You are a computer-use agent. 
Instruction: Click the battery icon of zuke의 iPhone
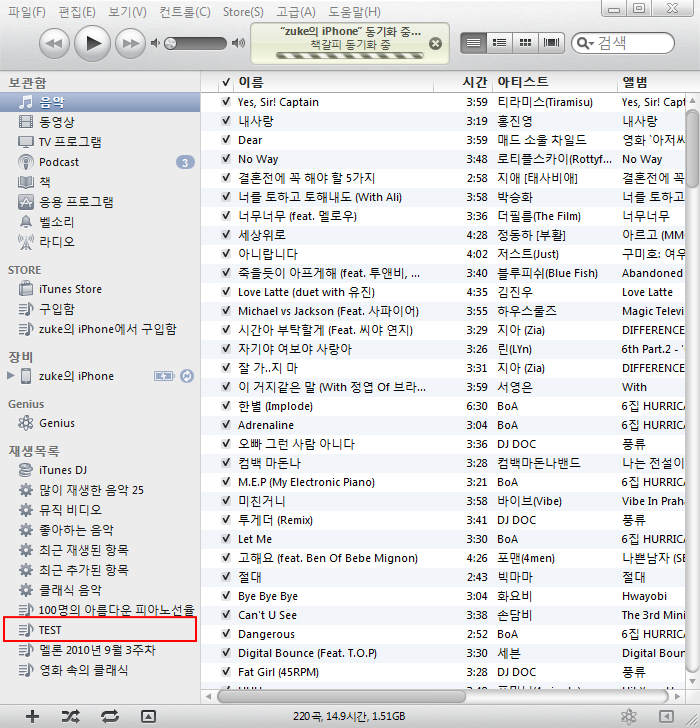[x=164, y=376]
